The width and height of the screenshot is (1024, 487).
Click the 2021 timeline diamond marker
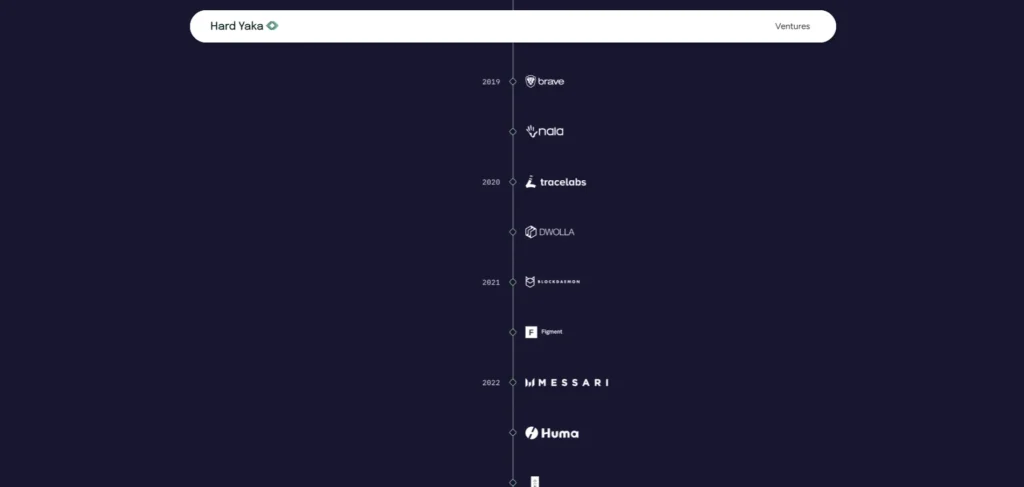513,282
